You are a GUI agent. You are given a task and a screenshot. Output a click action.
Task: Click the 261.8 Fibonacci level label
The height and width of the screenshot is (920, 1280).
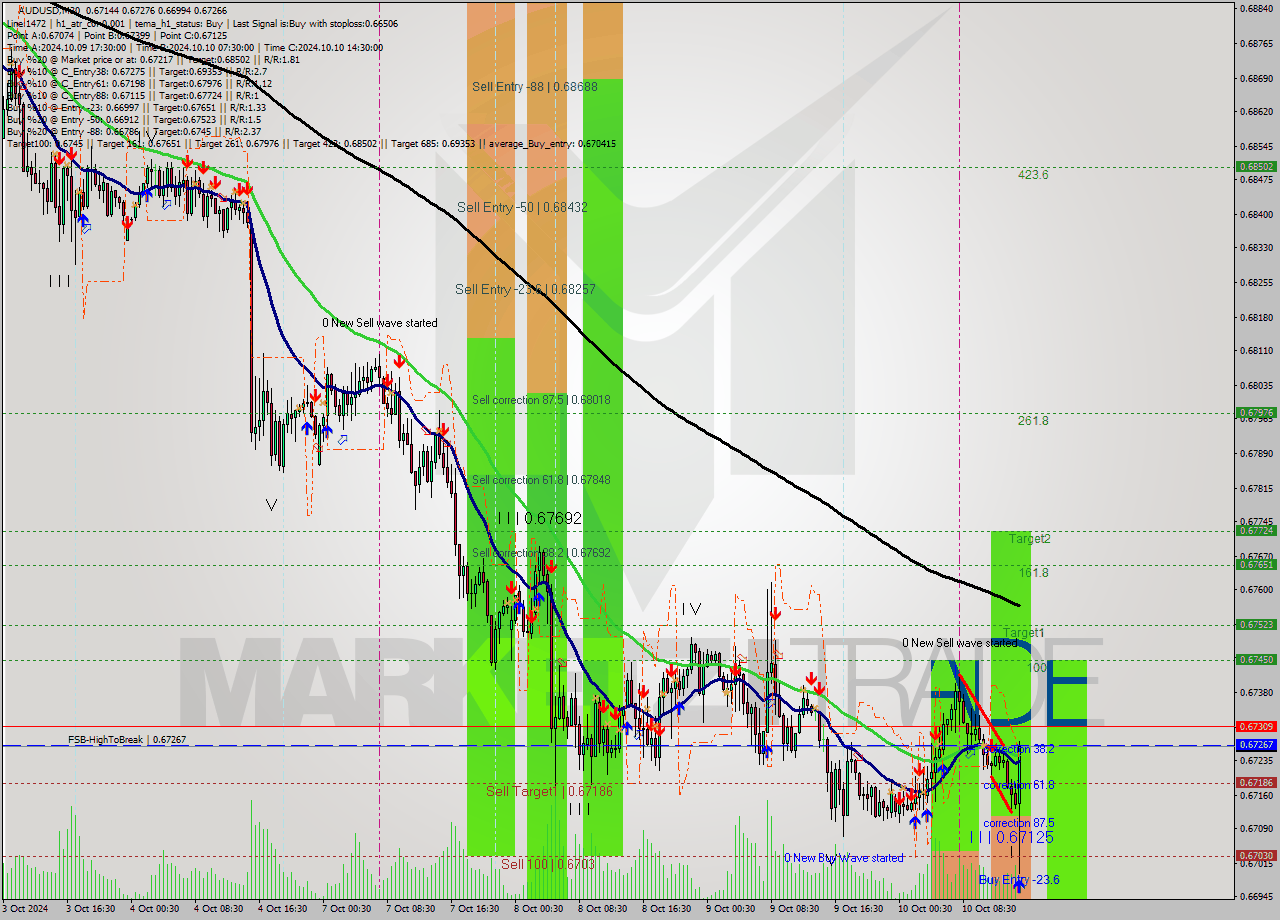[1033, 421]
